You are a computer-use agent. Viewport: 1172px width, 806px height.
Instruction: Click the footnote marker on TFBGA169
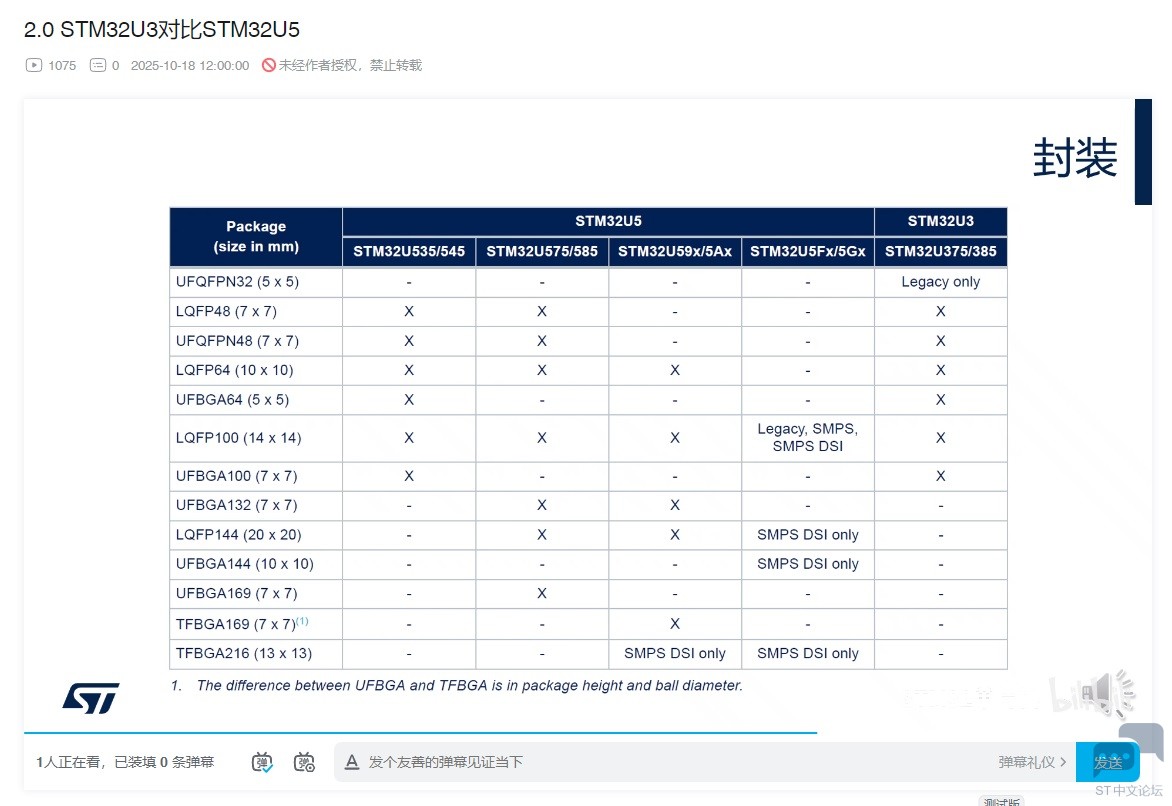pos(302,621)
